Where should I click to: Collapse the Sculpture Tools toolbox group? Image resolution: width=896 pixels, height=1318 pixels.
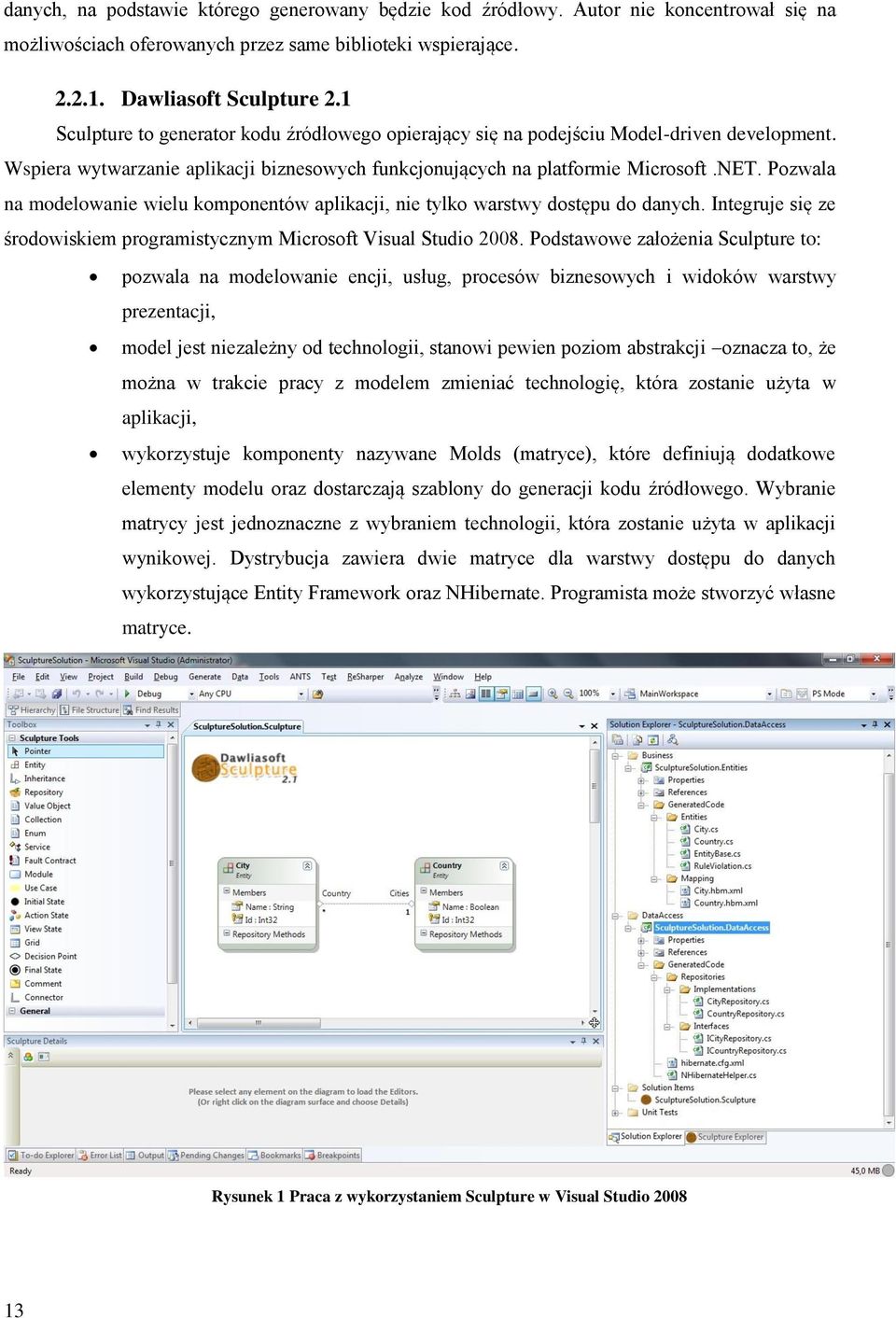[12, 738]
